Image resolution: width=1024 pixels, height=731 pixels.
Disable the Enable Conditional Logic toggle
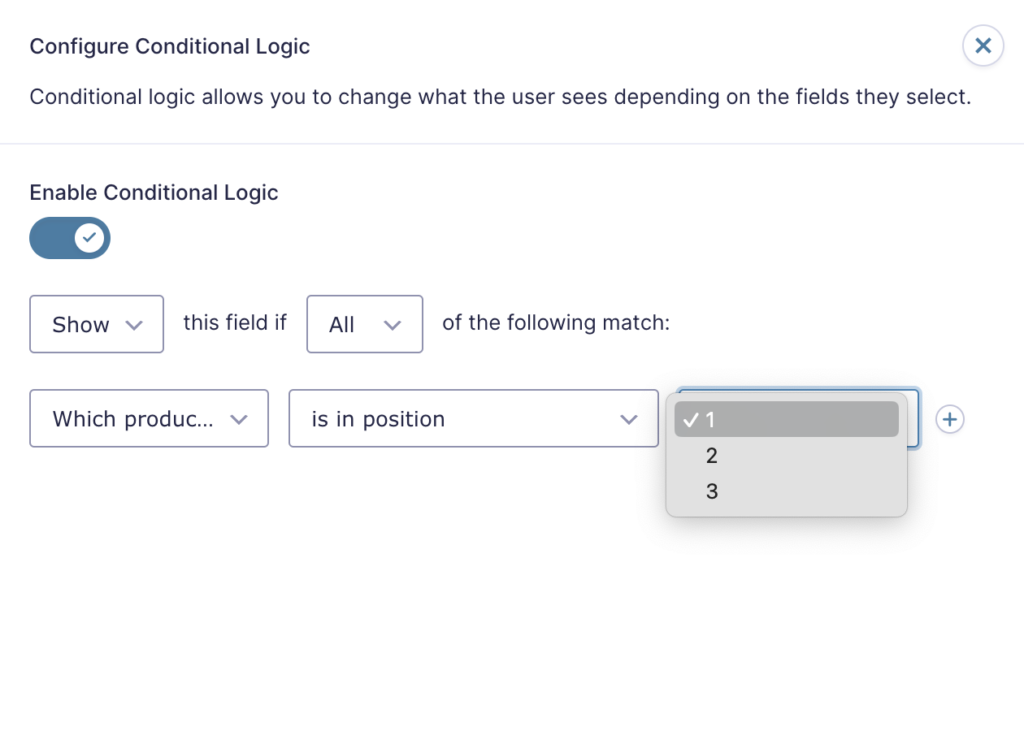(x=70, y=238)
